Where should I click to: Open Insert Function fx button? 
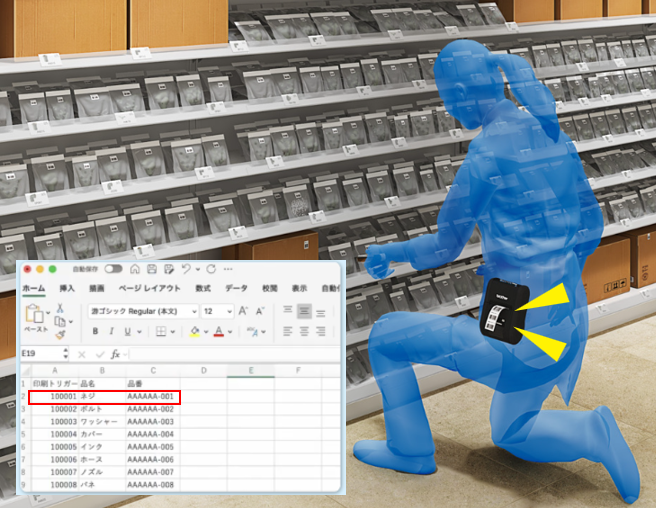(x=115, y=355)
